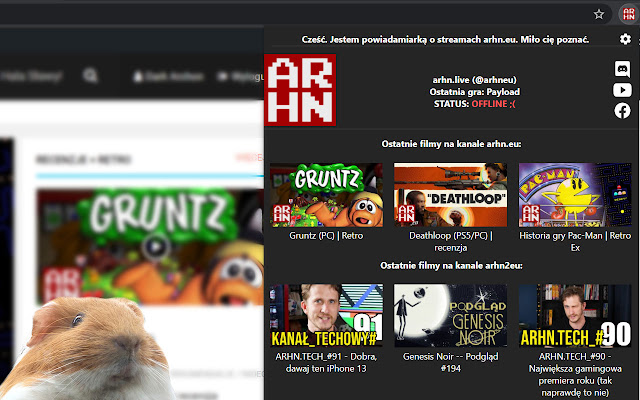
Task: Click the 'Gruntz (PC) | Retro' title
Action: (x=326, y=236)
